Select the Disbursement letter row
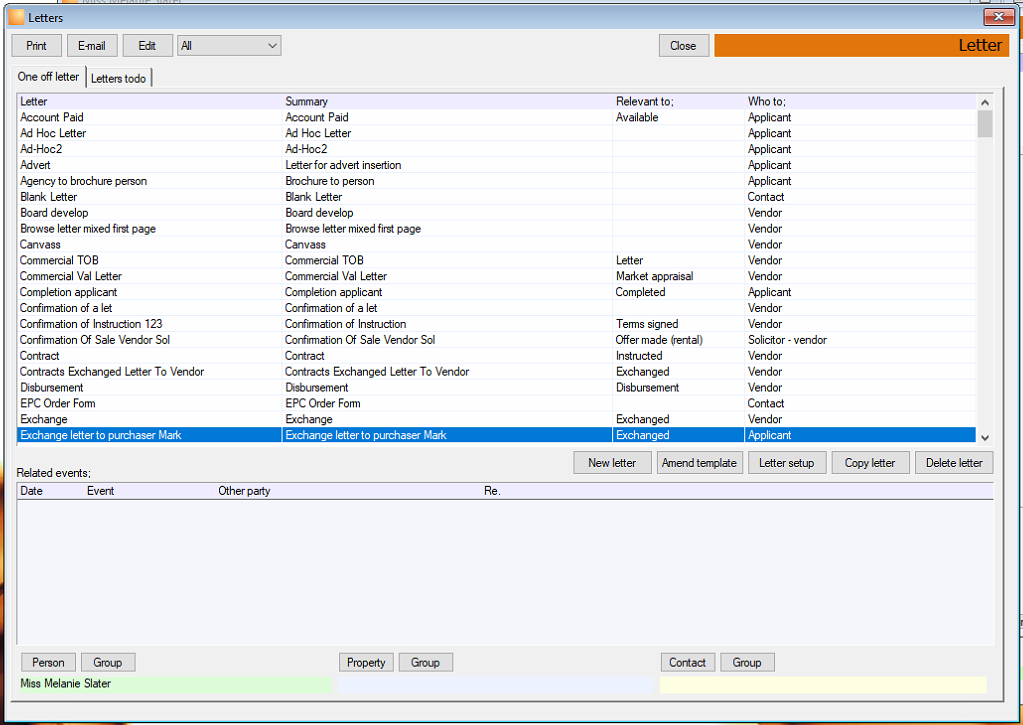Screen dimensions: 1023x725 pos(496,388)
